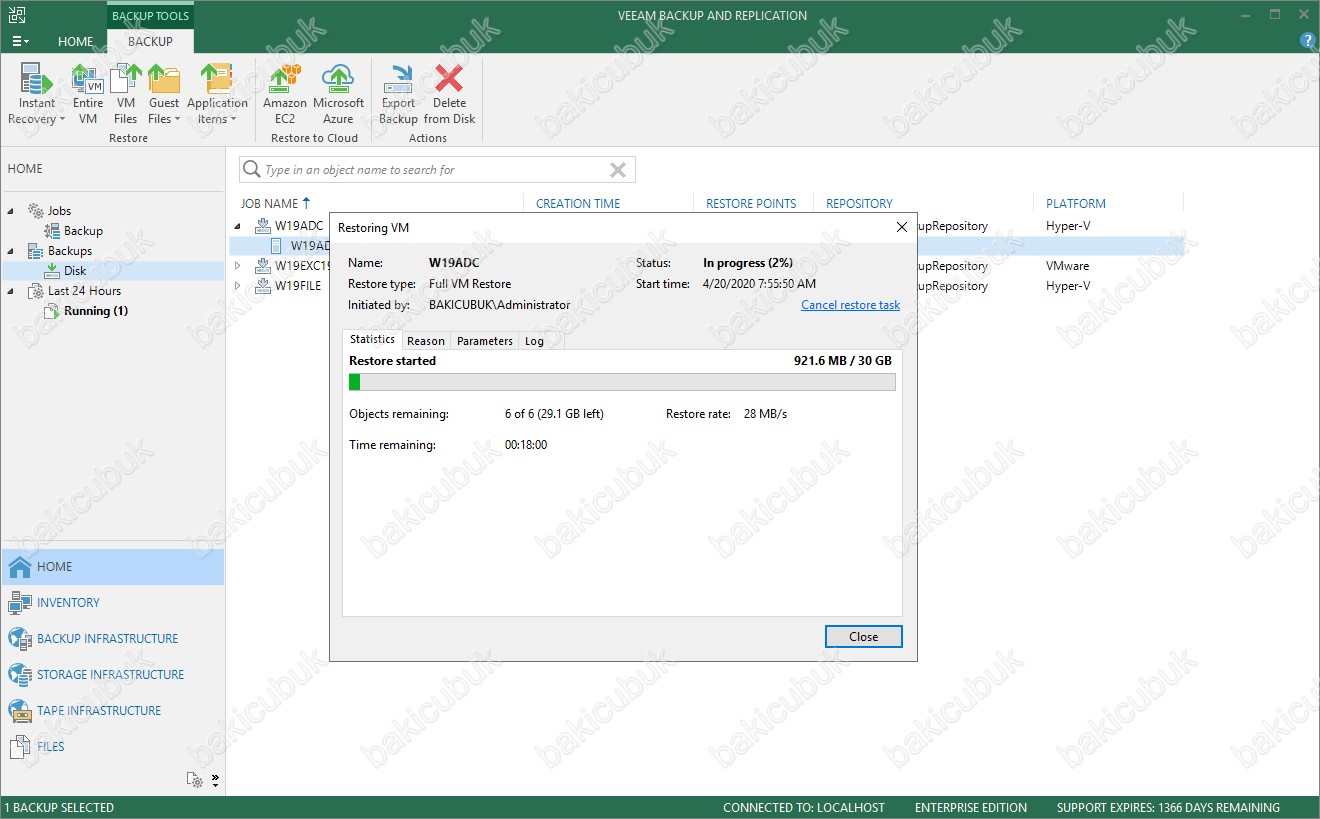
Task: Sort by the JOB NAME column header
Action: (x=275, y=203)
